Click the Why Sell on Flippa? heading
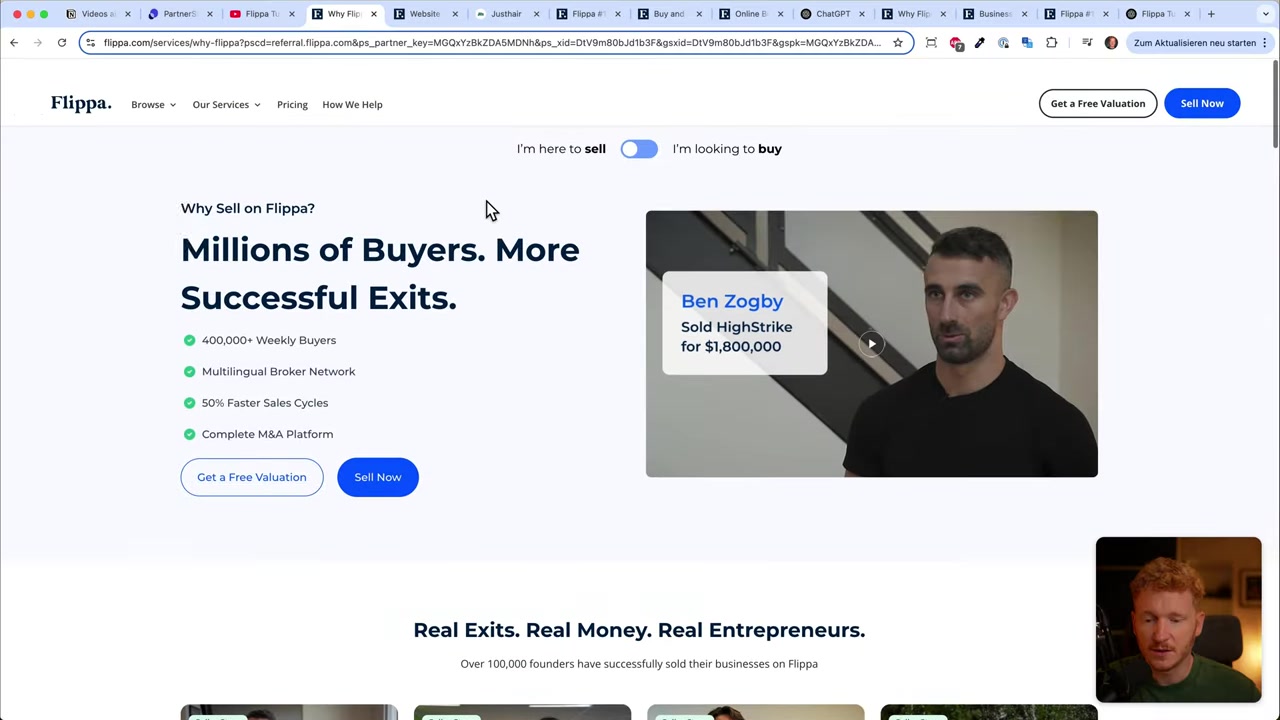This screenshot has width=1280, height=720. (x=248, y=208)
